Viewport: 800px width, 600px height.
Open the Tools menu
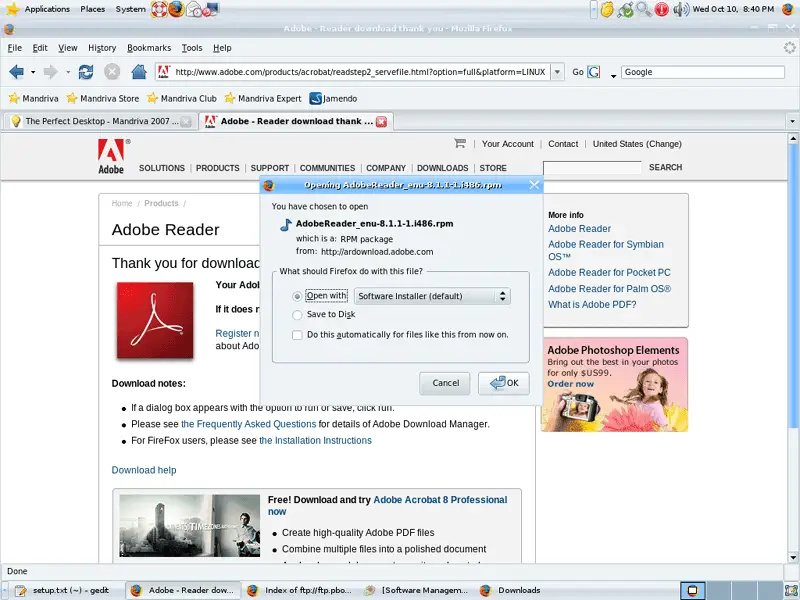click(192, 48)
